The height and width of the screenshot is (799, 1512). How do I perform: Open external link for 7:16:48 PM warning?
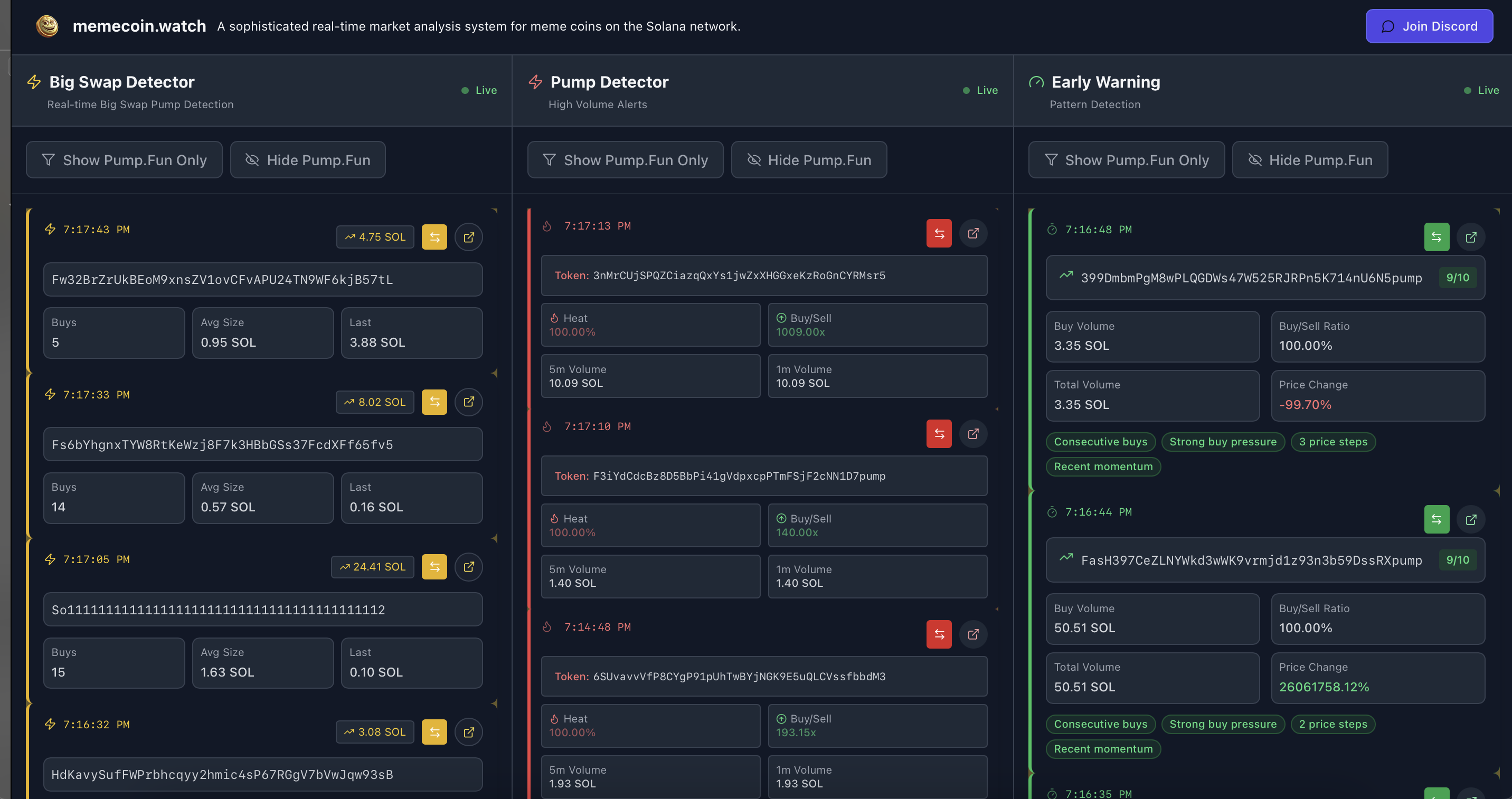pyautogui.click(x=1470, y=237)
